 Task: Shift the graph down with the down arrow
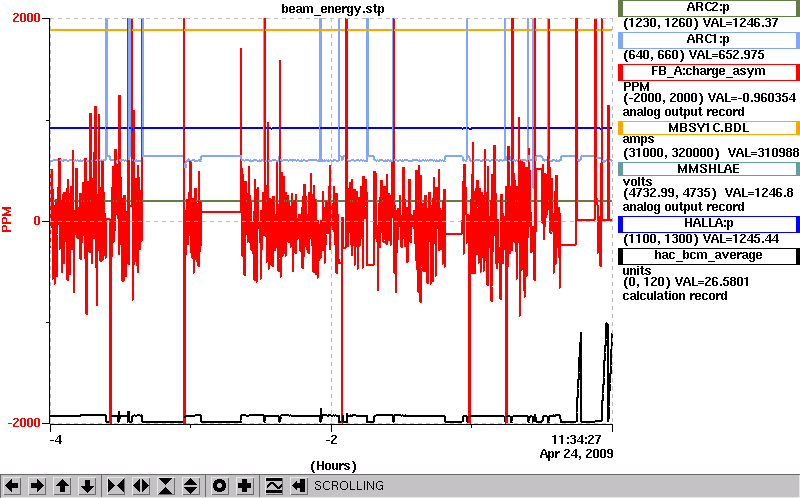point(87,486)
